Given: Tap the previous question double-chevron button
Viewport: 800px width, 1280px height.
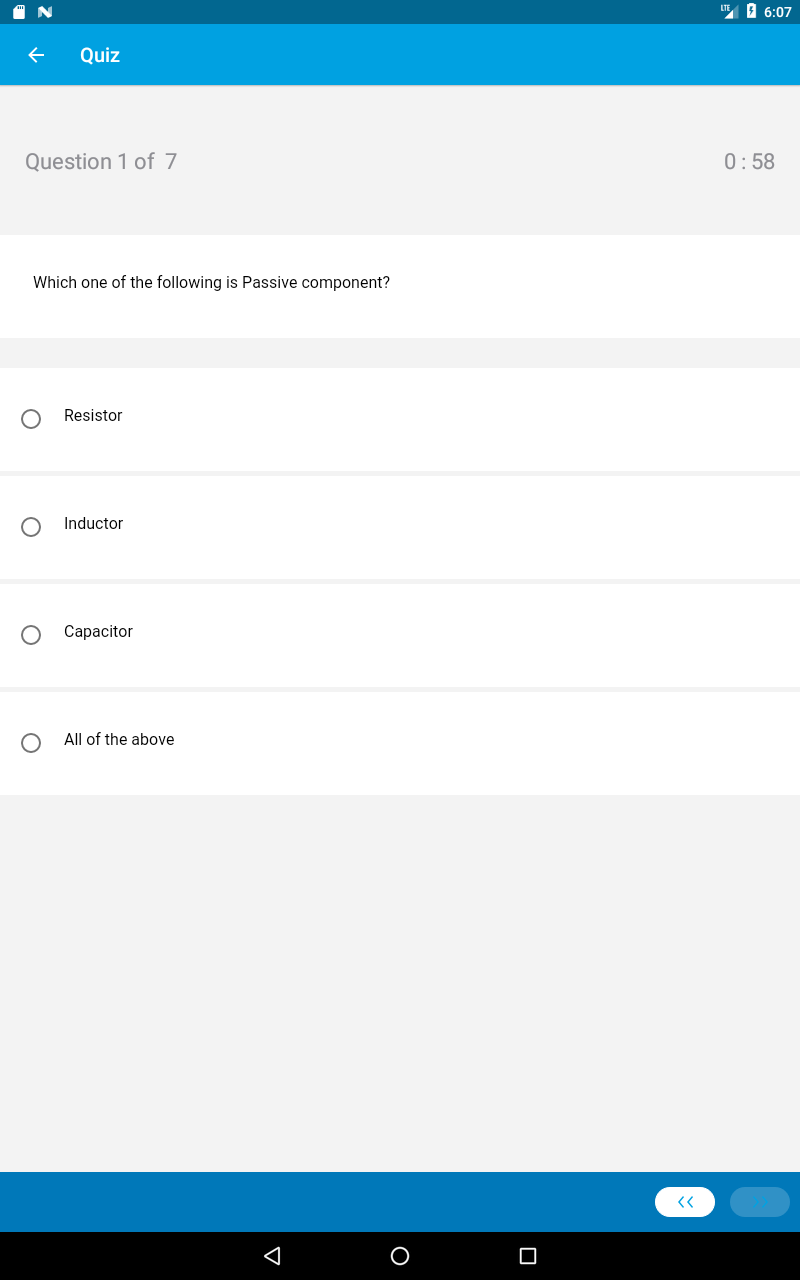Looking at the screenshot, I should point(685,1202).
